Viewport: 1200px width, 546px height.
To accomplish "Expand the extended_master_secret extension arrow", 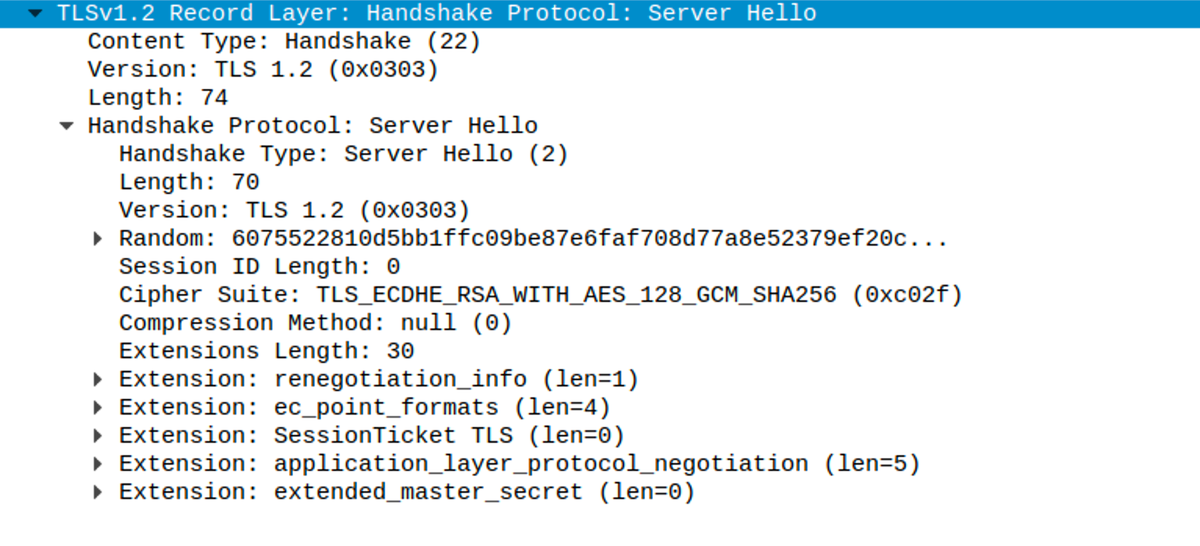I will coord(97,492).
